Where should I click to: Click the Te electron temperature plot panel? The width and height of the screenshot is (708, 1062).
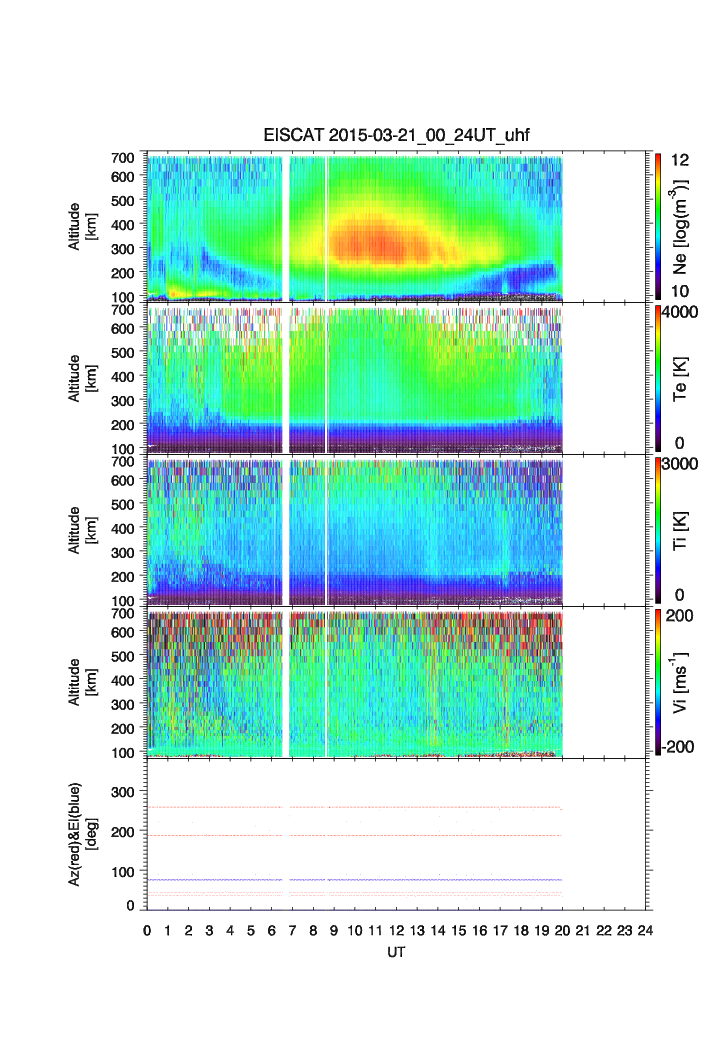coord(396,378)
